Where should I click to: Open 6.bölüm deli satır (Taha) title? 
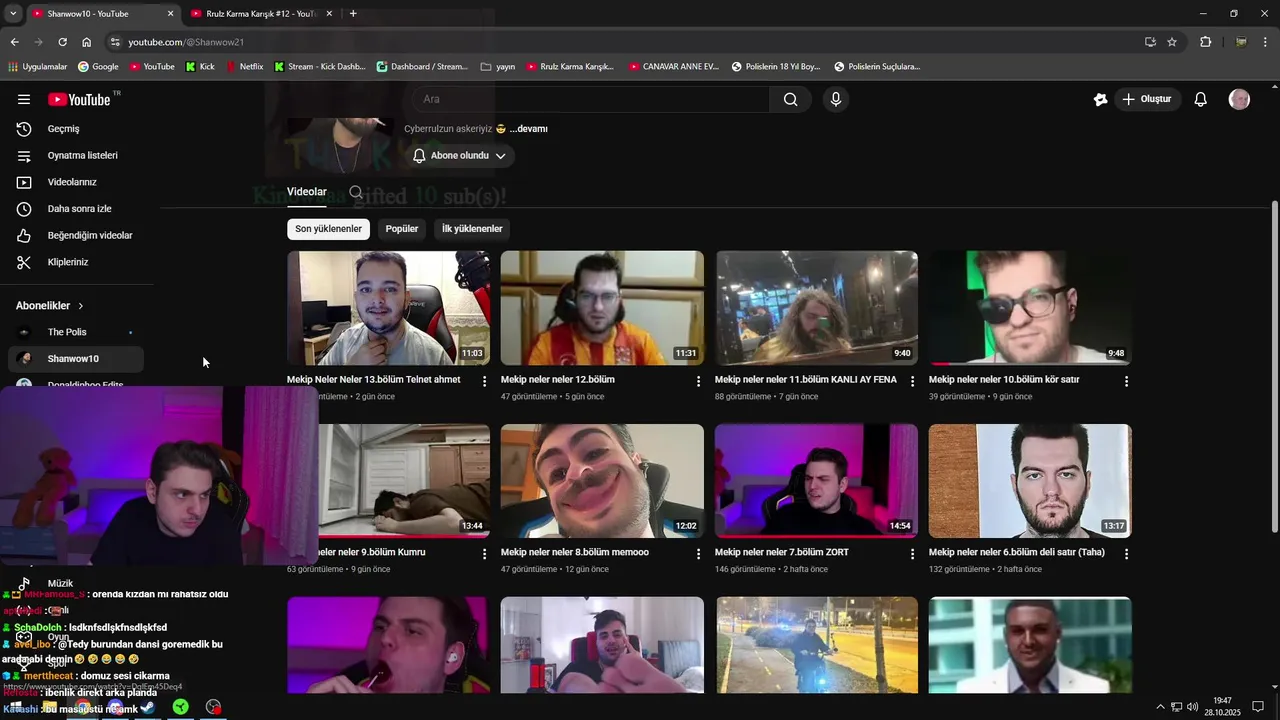(x=1016, y=552)
